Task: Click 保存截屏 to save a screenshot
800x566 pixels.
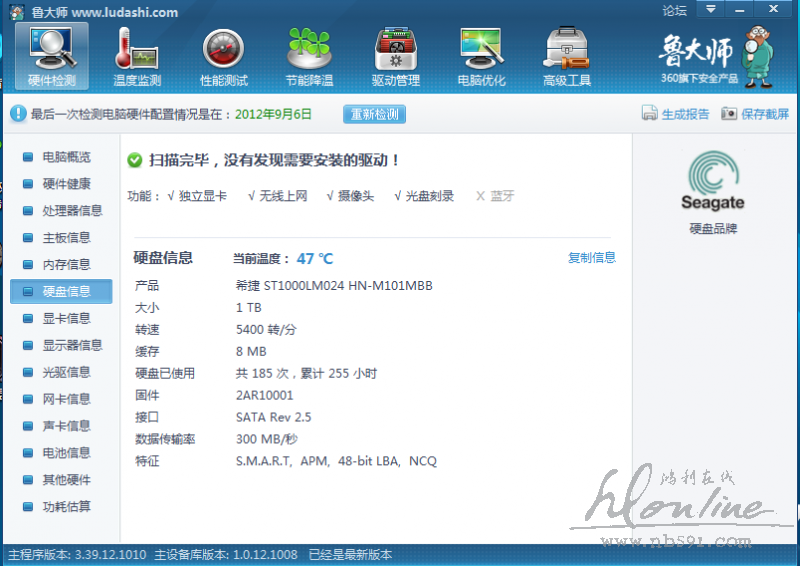Action: click(x=756, y=114)
